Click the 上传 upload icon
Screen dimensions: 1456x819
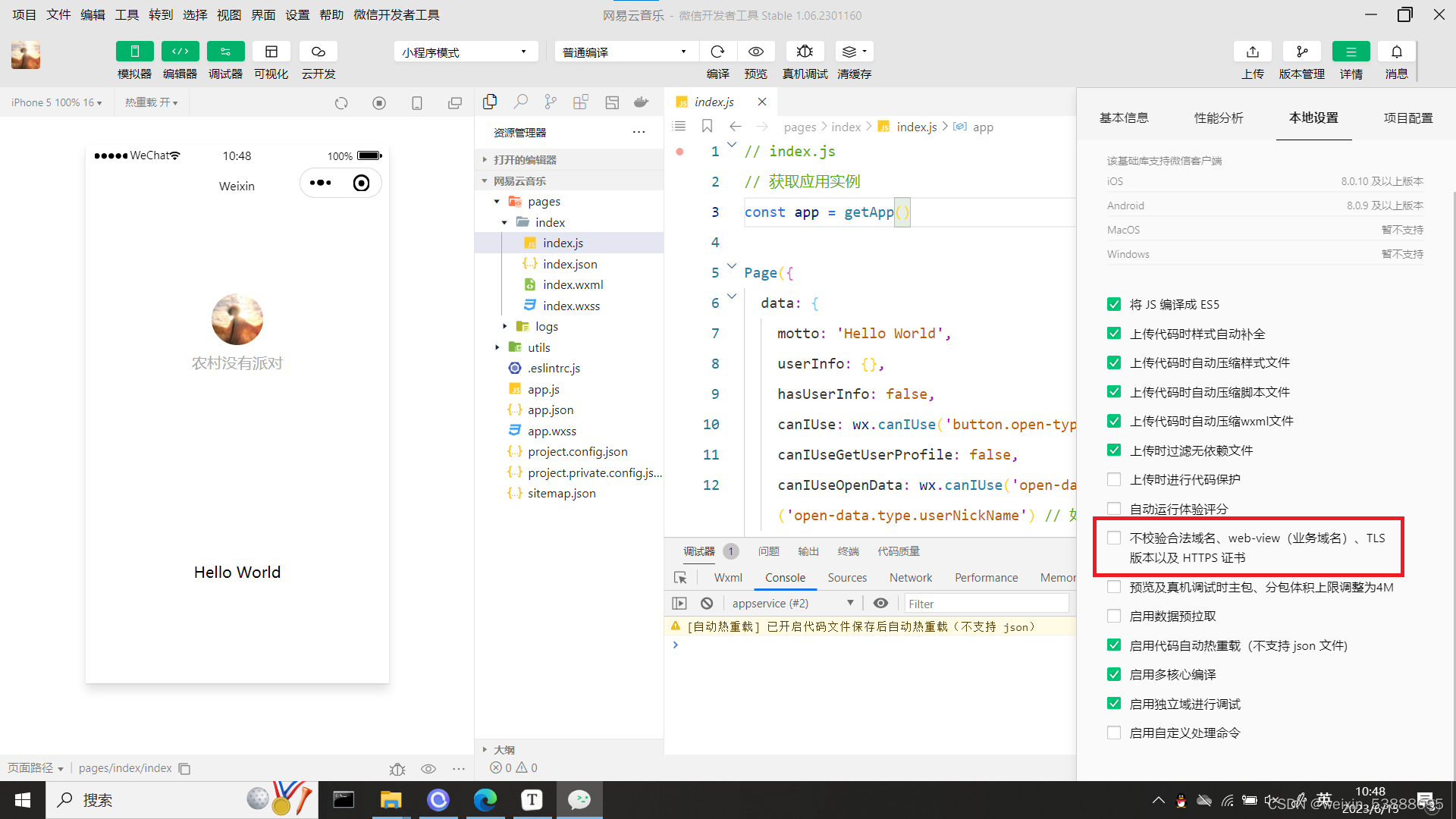click(x=1252, y=52)
